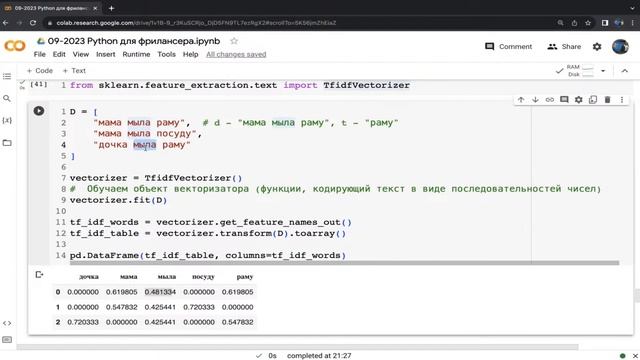Open the Tools menu
The width and height of the screenshot is (640, 360).
(167, 54)
